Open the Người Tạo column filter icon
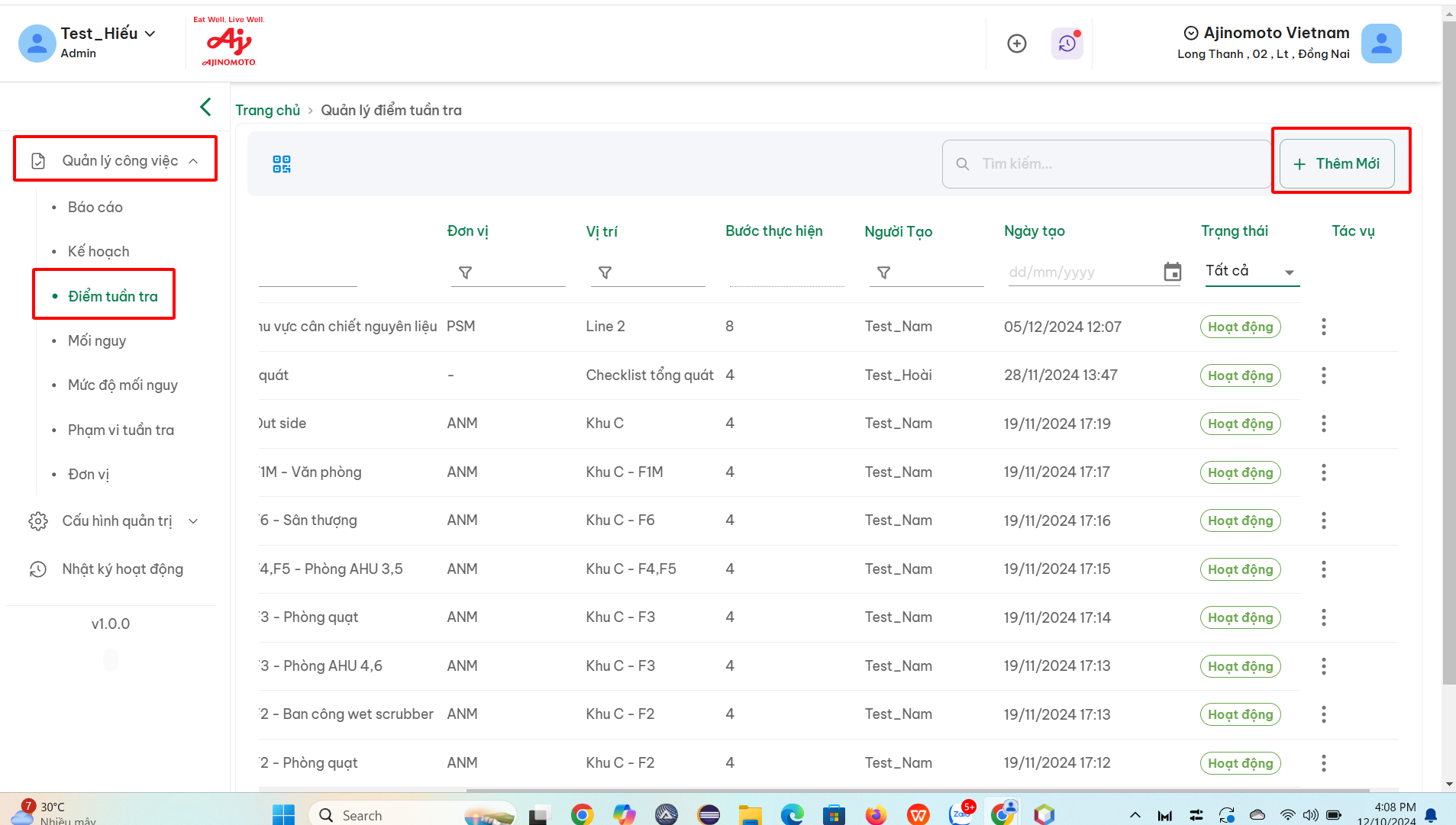The width and height of the screenshot is (1456, 825). [883, 272]
